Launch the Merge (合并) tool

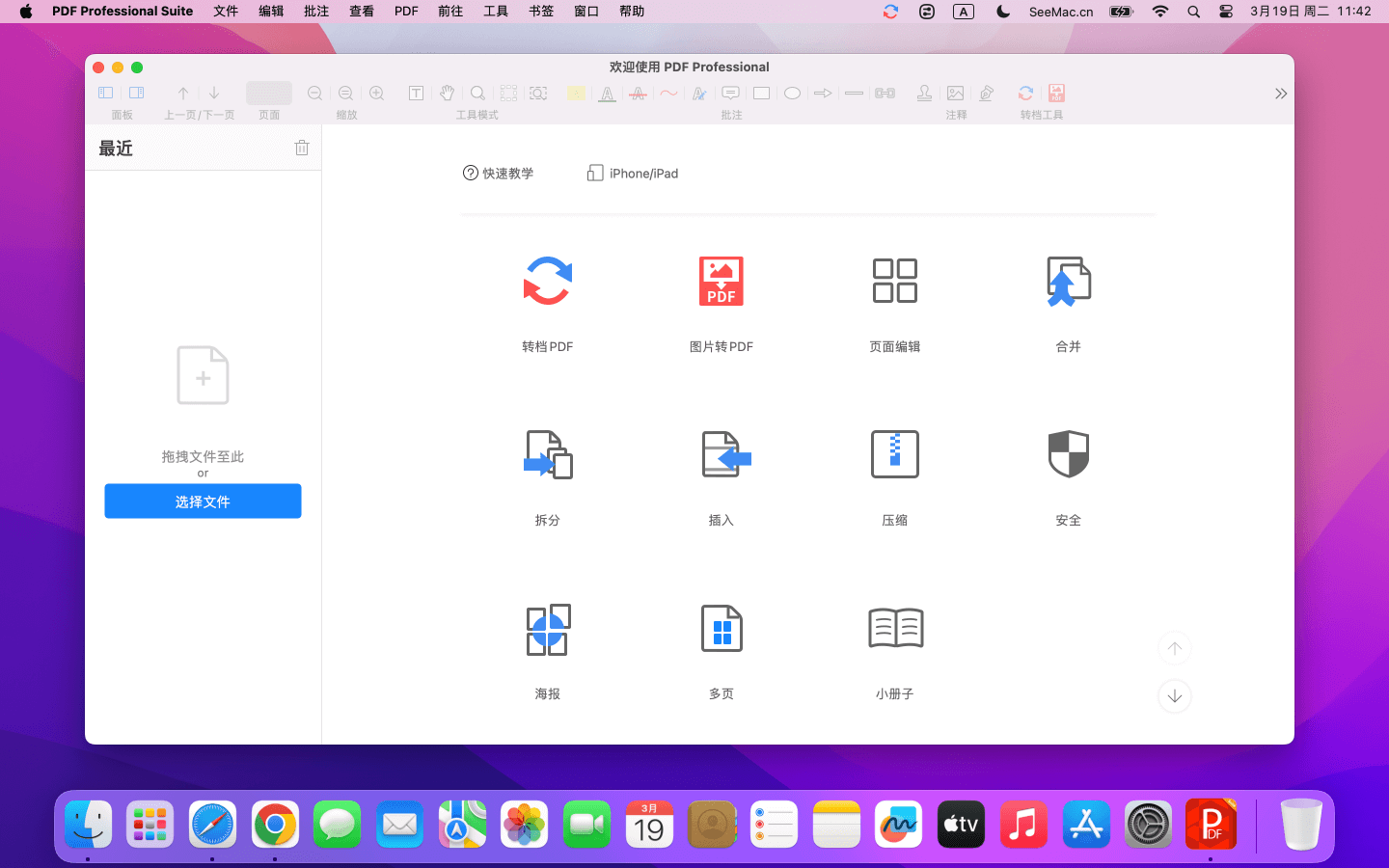click(x=1068, y=282)
